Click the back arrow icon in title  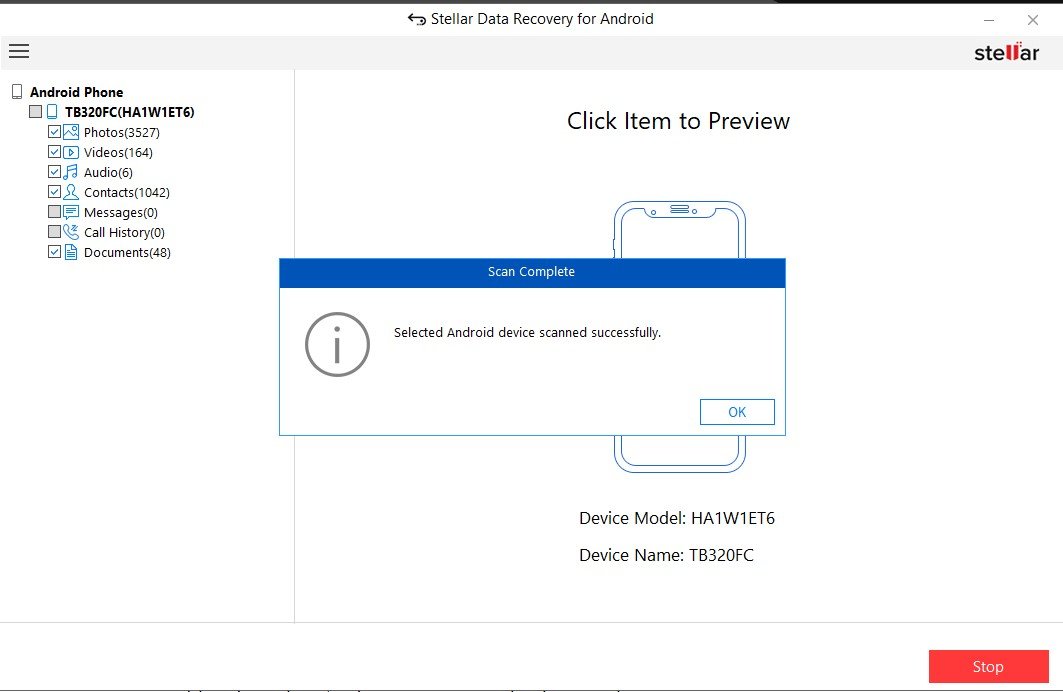(x=416, y=19)
